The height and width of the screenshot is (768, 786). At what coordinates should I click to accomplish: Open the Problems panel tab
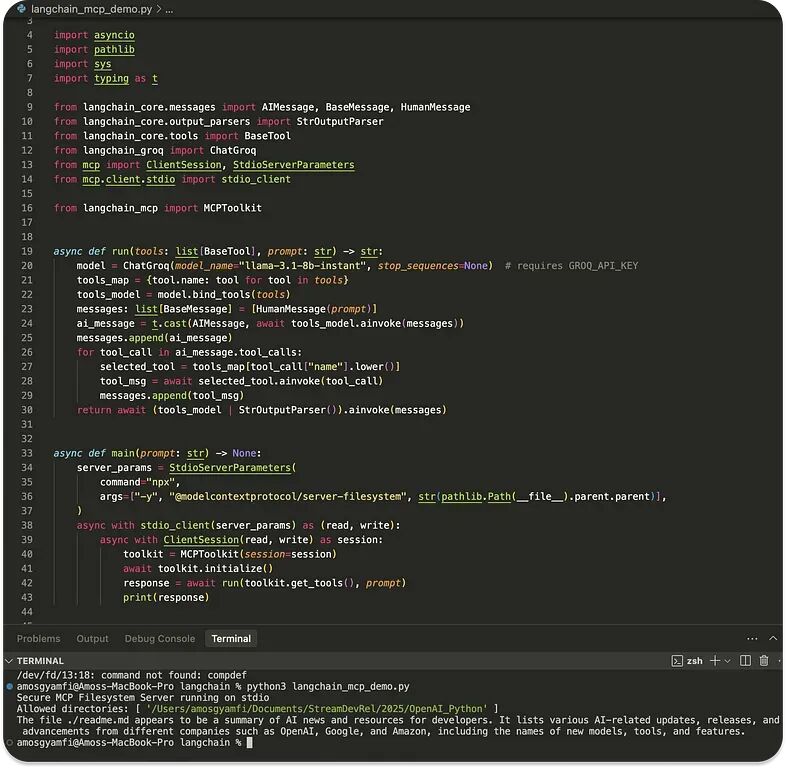(x=39, y=638)
